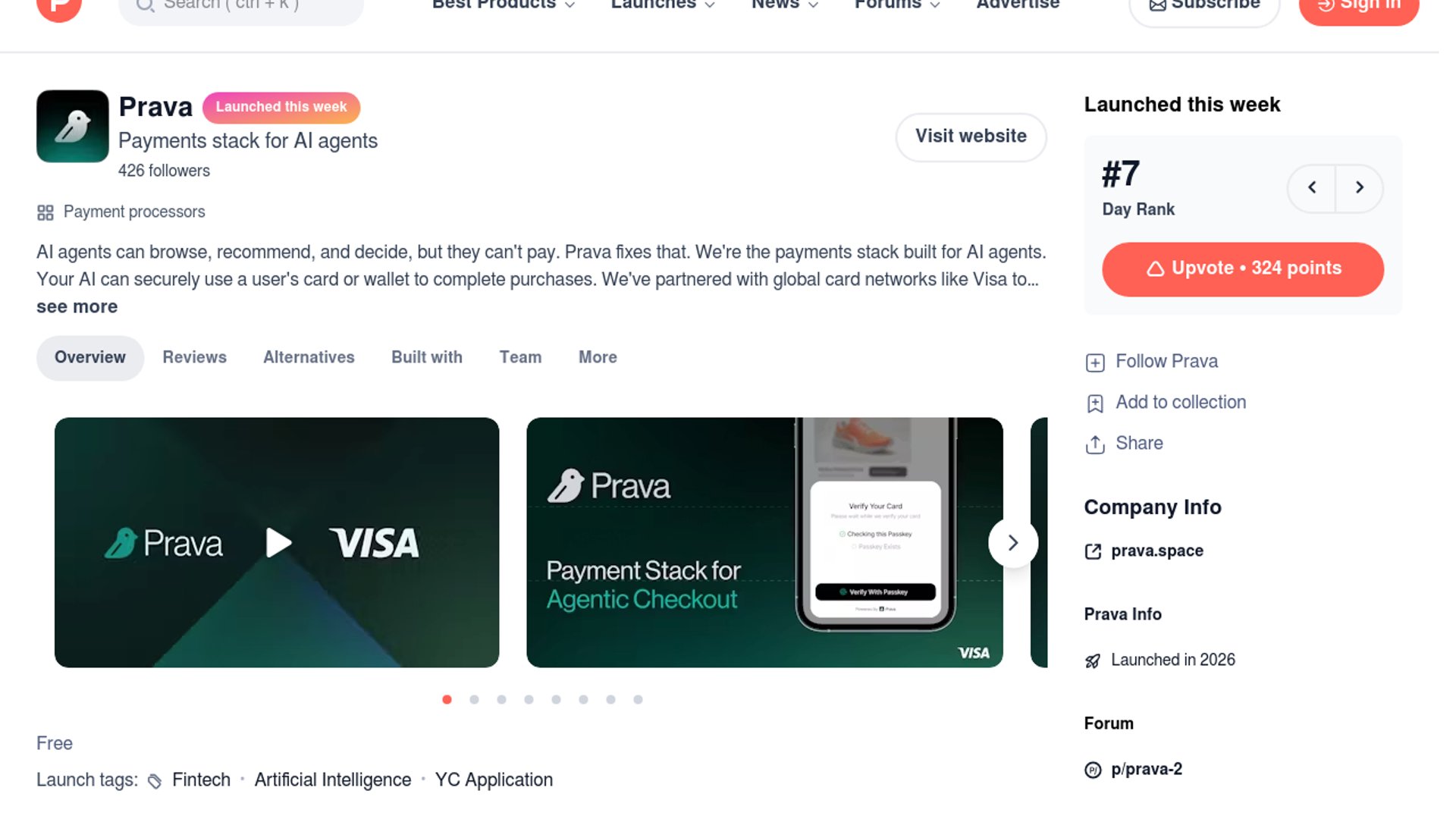
Task: Expand description with see more
Action: point(77,307)
